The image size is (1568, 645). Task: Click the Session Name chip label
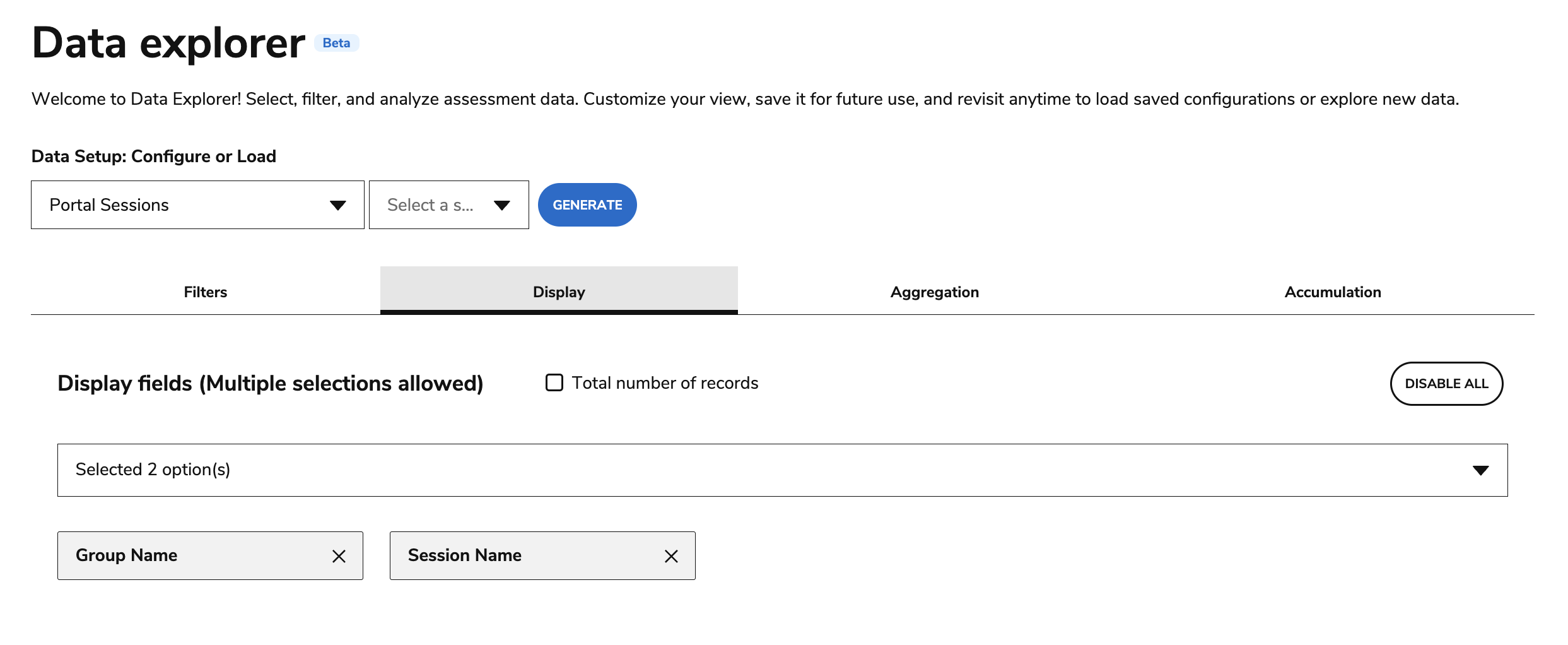465,555
